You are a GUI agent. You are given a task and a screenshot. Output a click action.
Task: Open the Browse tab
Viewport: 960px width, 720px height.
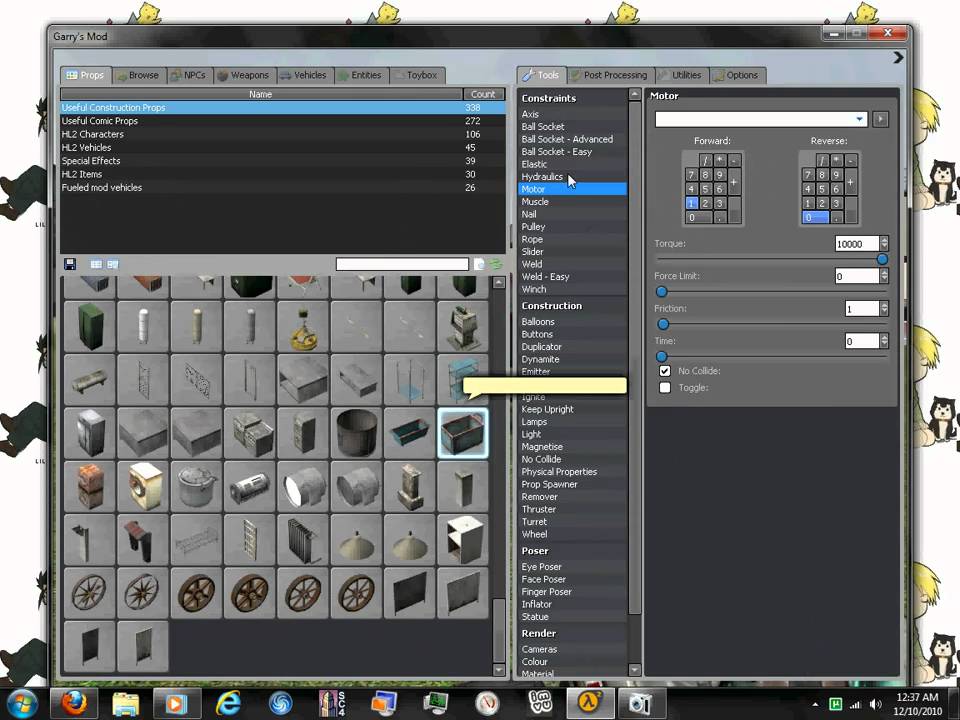(138, 75)
